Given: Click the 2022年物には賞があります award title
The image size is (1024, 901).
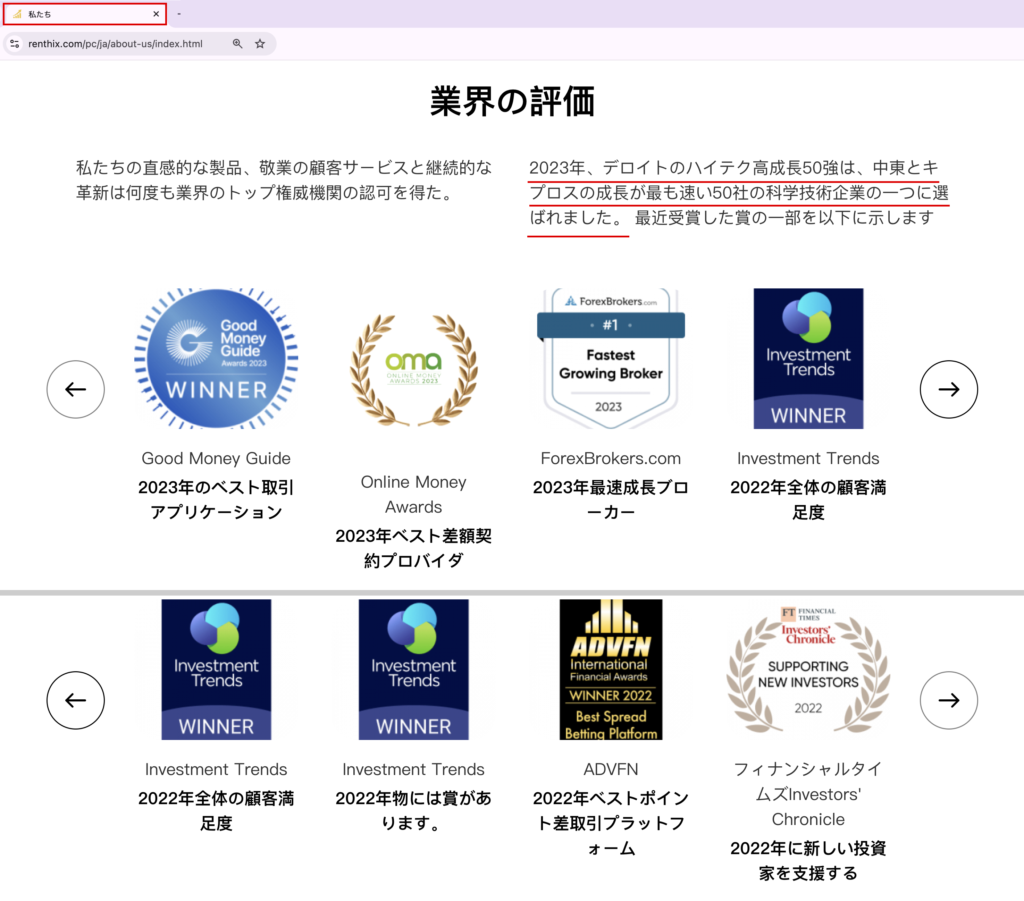Looking at the screenshot, I should 413,810.
